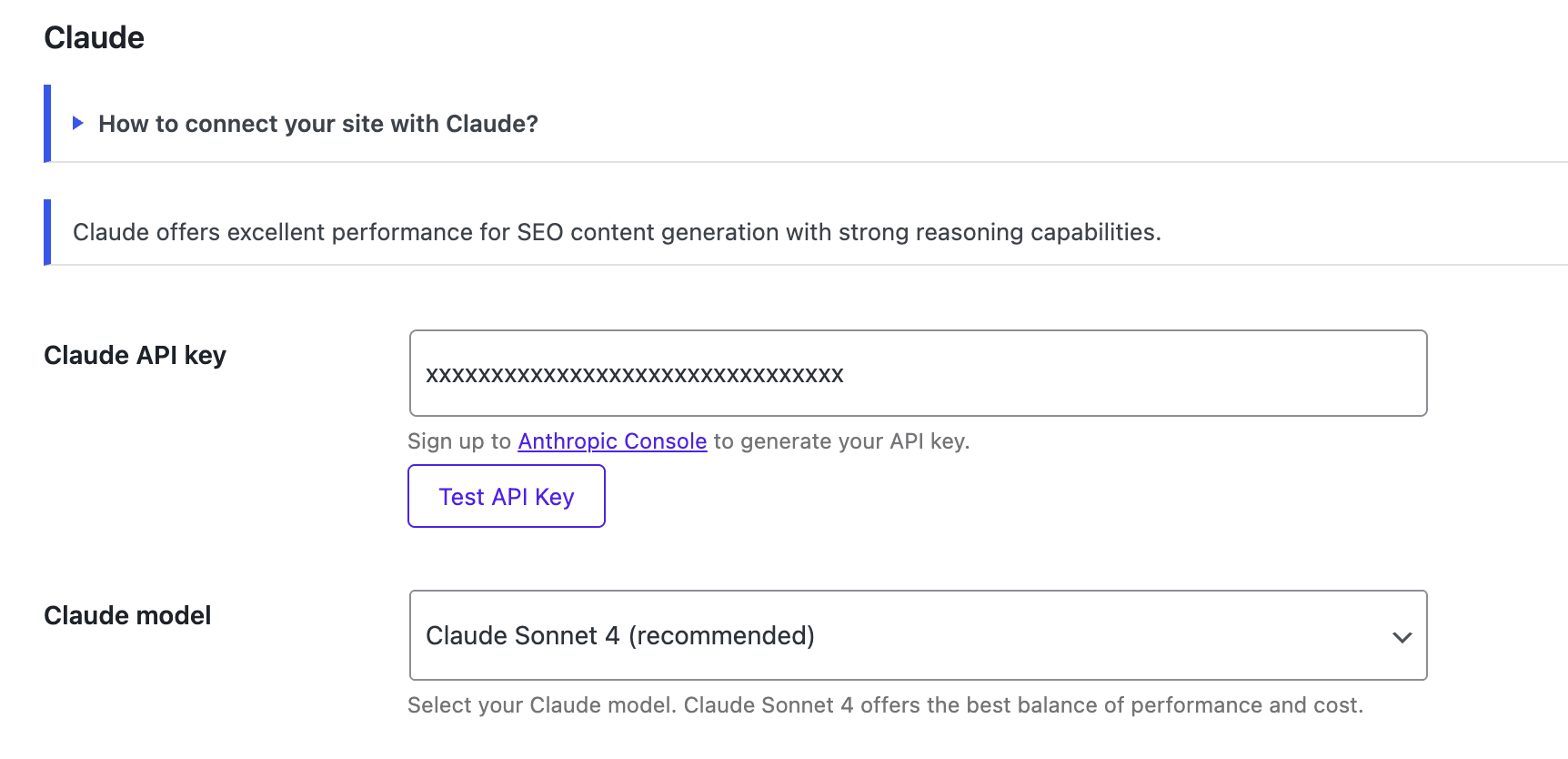Click the 'Claude model' field label

click(127, 615)
